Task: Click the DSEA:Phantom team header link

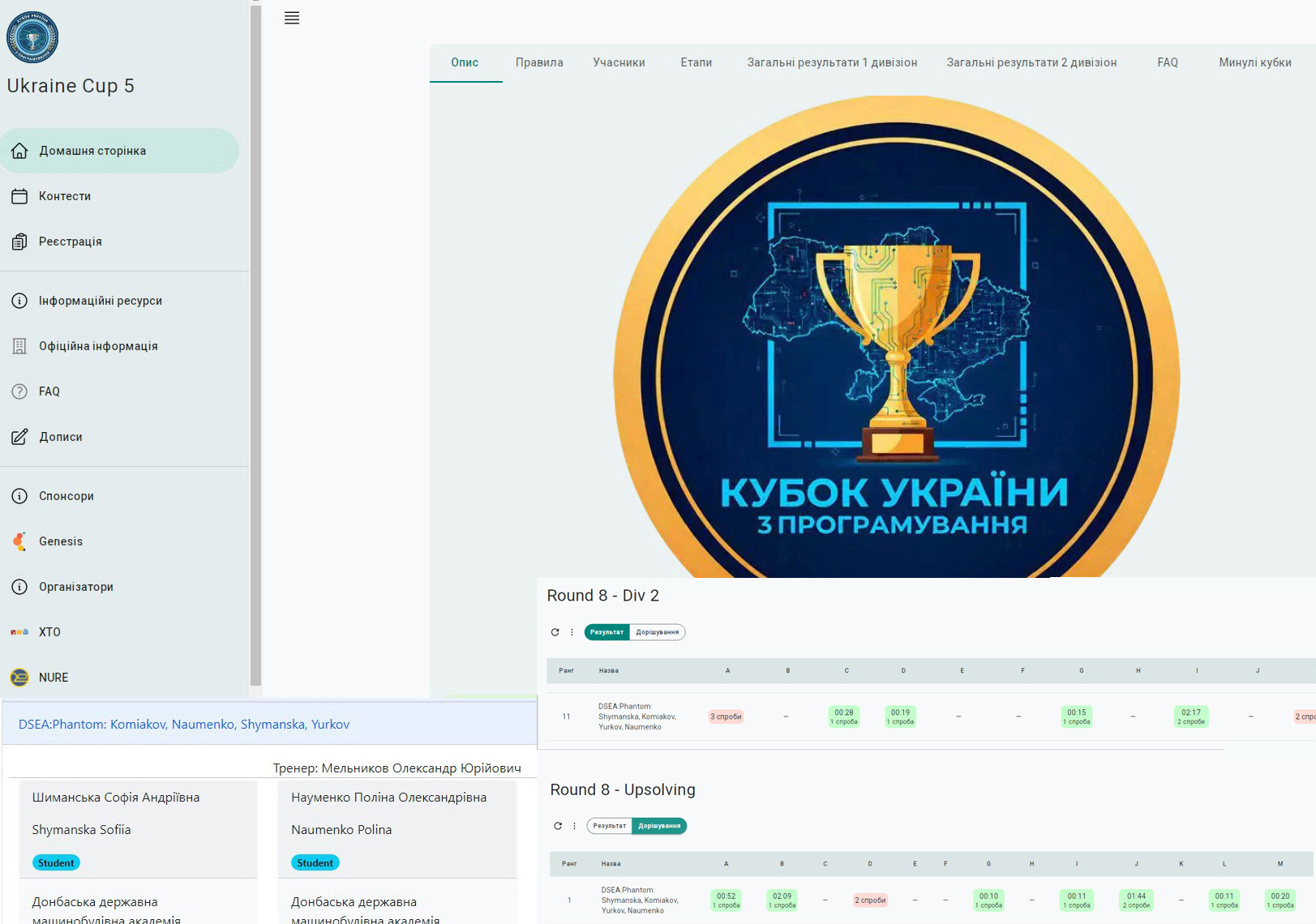Action: tap(184, 725)
